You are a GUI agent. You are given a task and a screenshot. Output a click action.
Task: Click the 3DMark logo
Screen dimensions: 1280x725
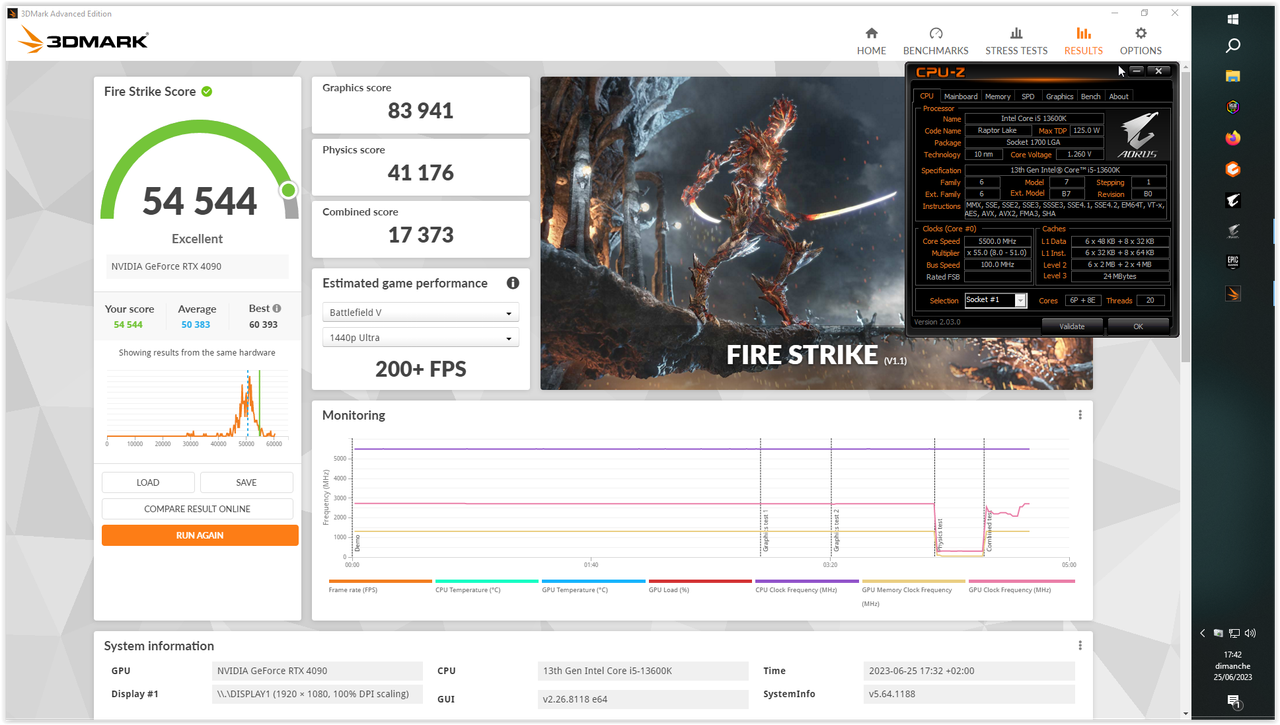84,40
